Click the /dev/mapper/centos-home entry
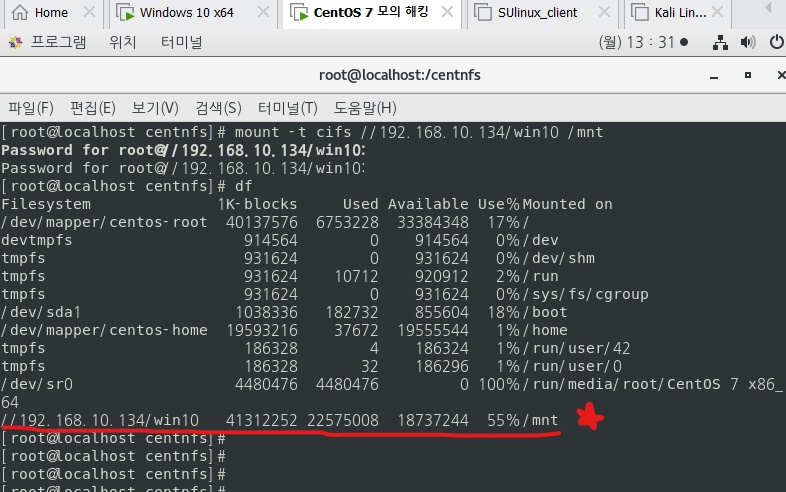 [104, 331]
